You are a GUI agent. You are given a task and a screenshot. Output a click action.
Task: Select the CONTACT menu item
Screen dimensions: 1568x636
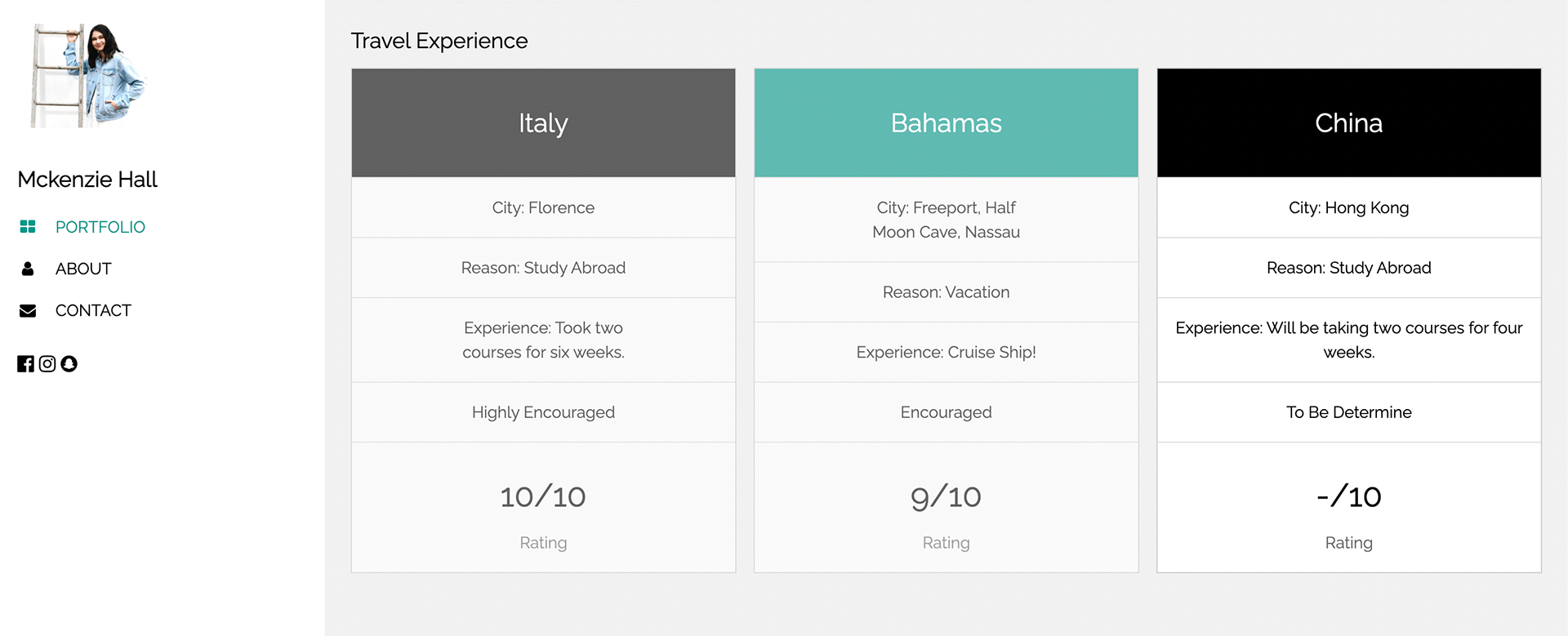(93, 310)
